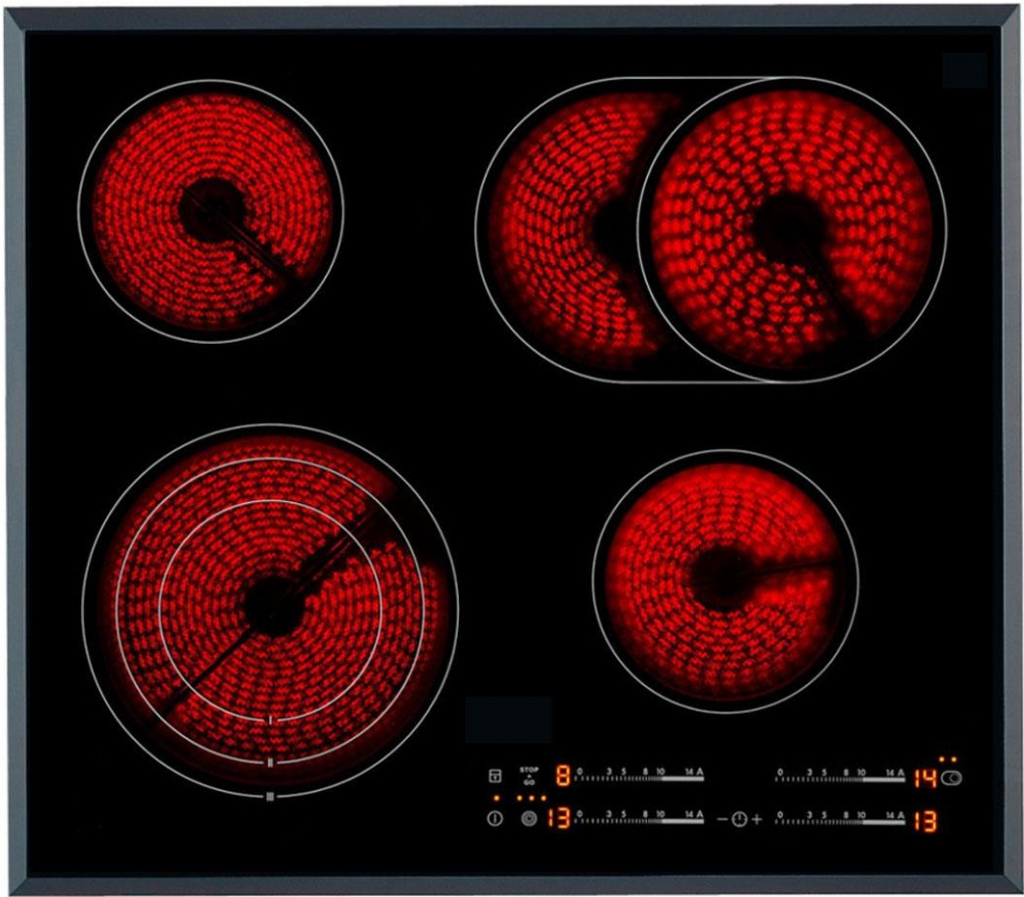Tap the I inner ring marker on triple zone
1024x897 pixels.
pos(270,721)
